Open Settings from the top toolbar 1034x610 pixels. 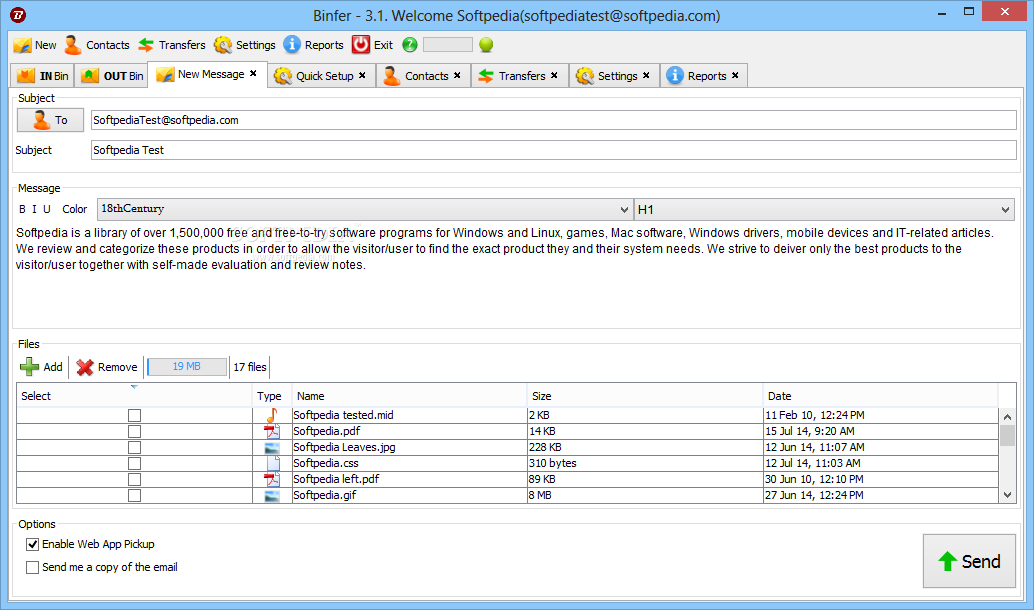(245, 45)
